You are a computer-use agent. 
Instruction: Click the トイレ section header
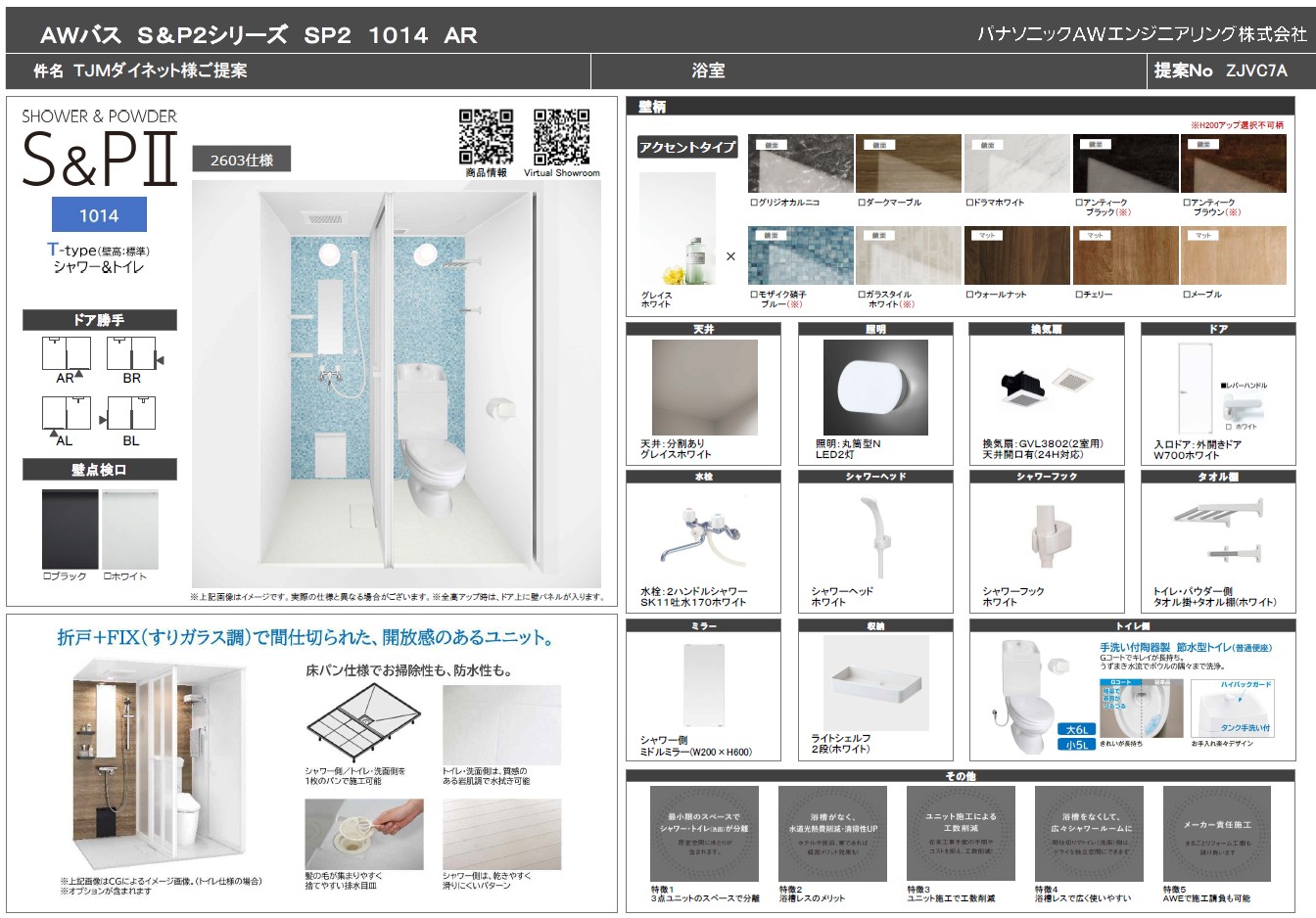(x=1133, y=625)
